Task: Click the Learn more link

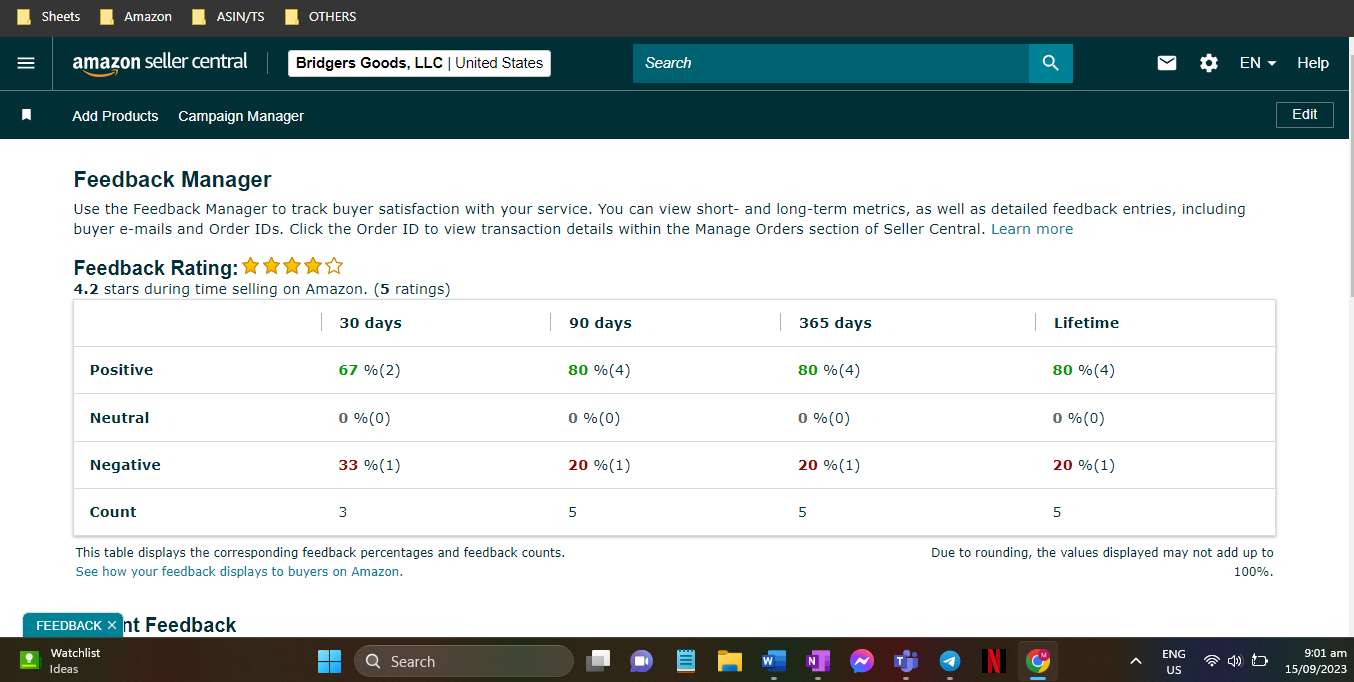Action: pos(1032,229)
